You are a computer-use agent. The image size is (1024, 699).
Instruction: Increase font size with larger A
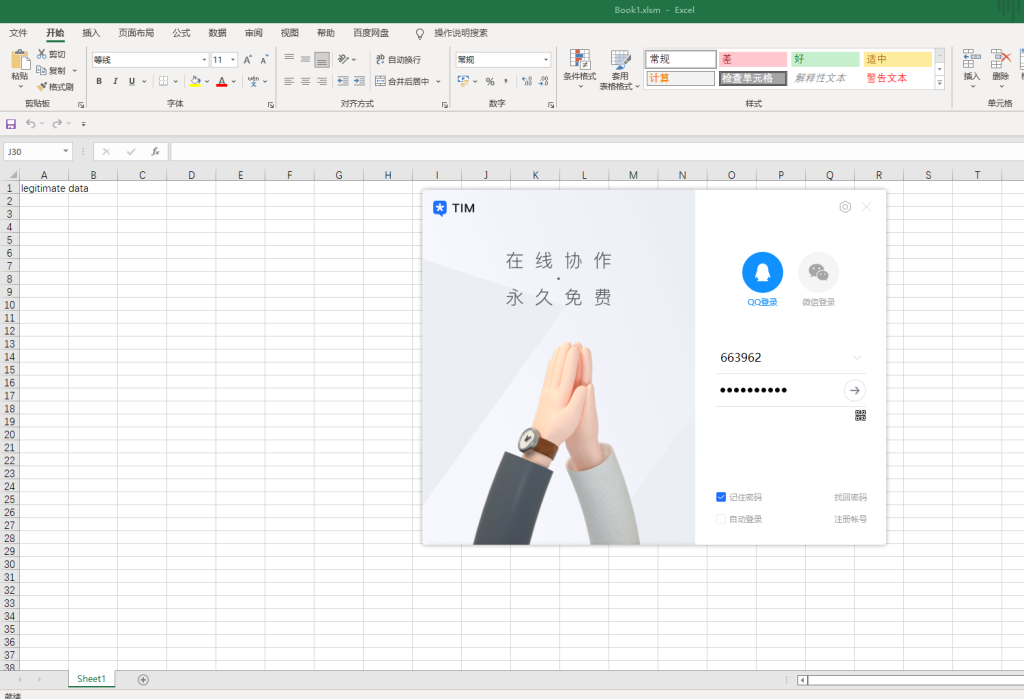click(x=248, y=59)
